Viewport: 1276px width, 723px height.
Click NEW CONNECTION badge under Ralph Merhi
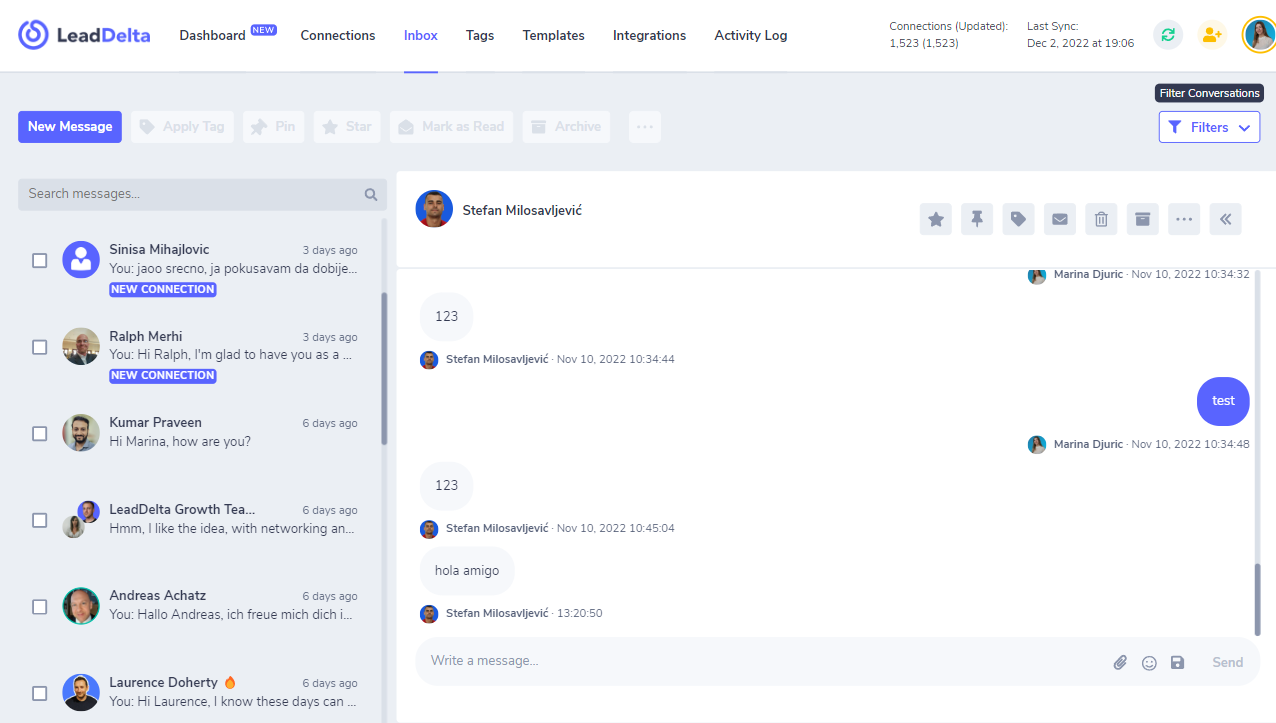163,375
